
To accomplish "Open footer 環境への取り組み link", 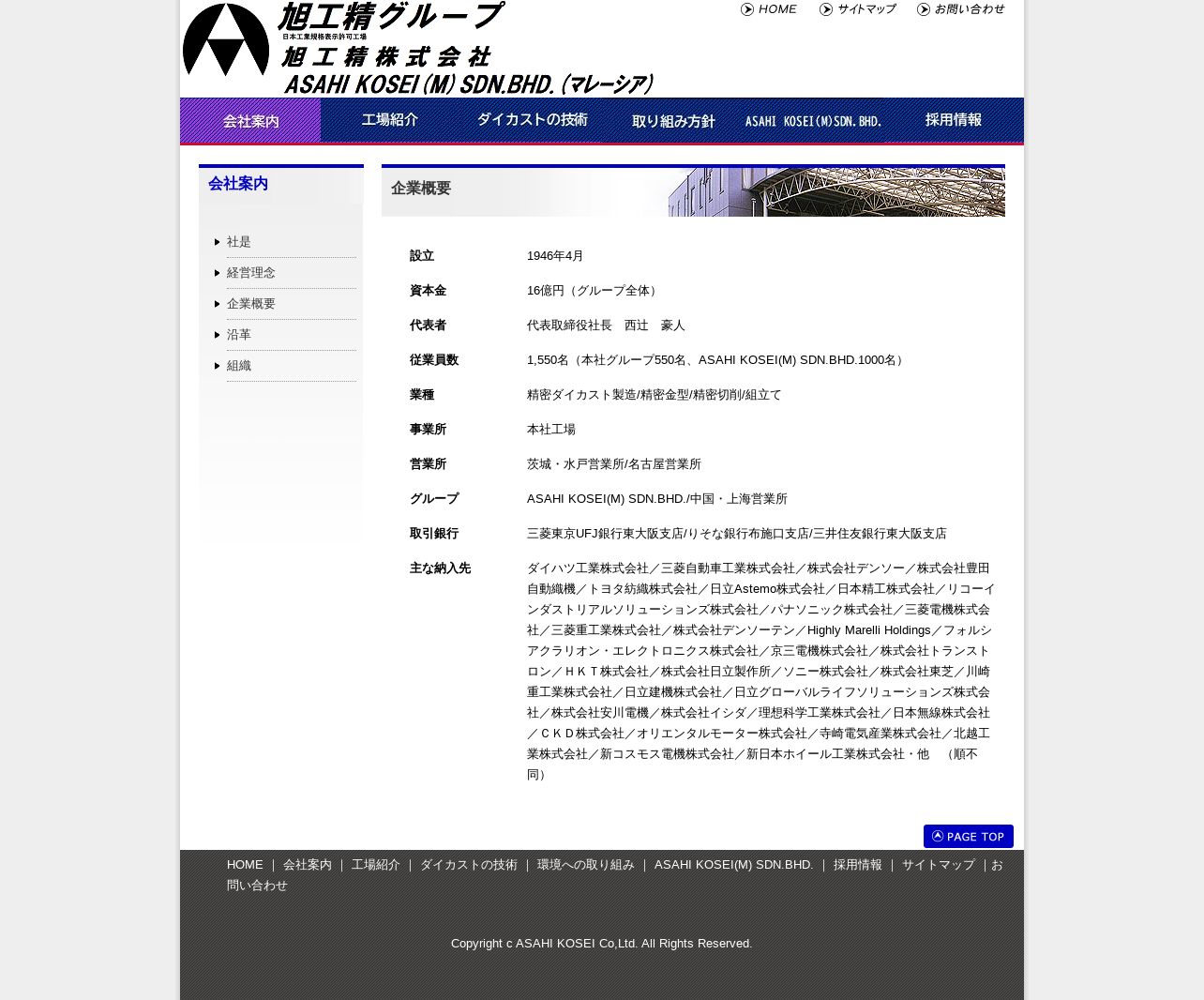I will click(x=586, y=865).
